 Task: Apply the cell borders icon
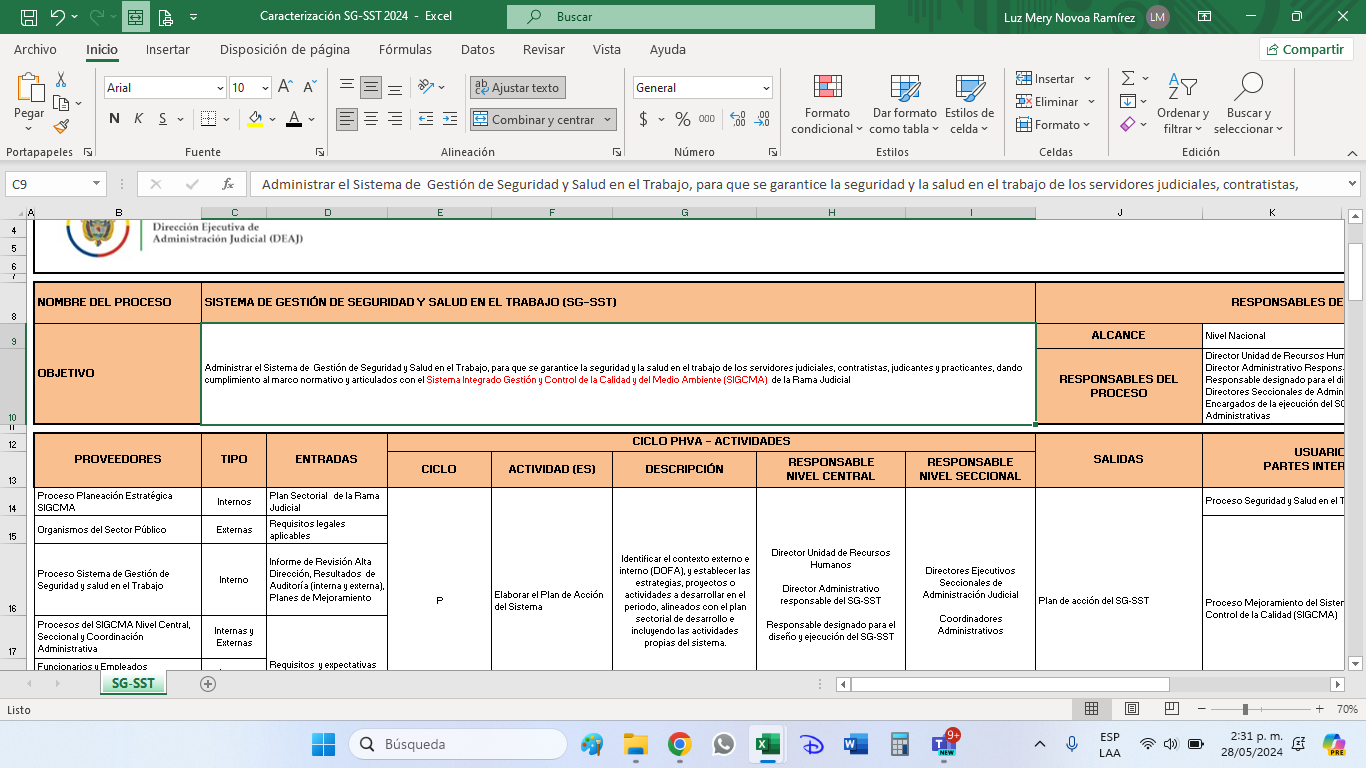[x=208, y=119]
